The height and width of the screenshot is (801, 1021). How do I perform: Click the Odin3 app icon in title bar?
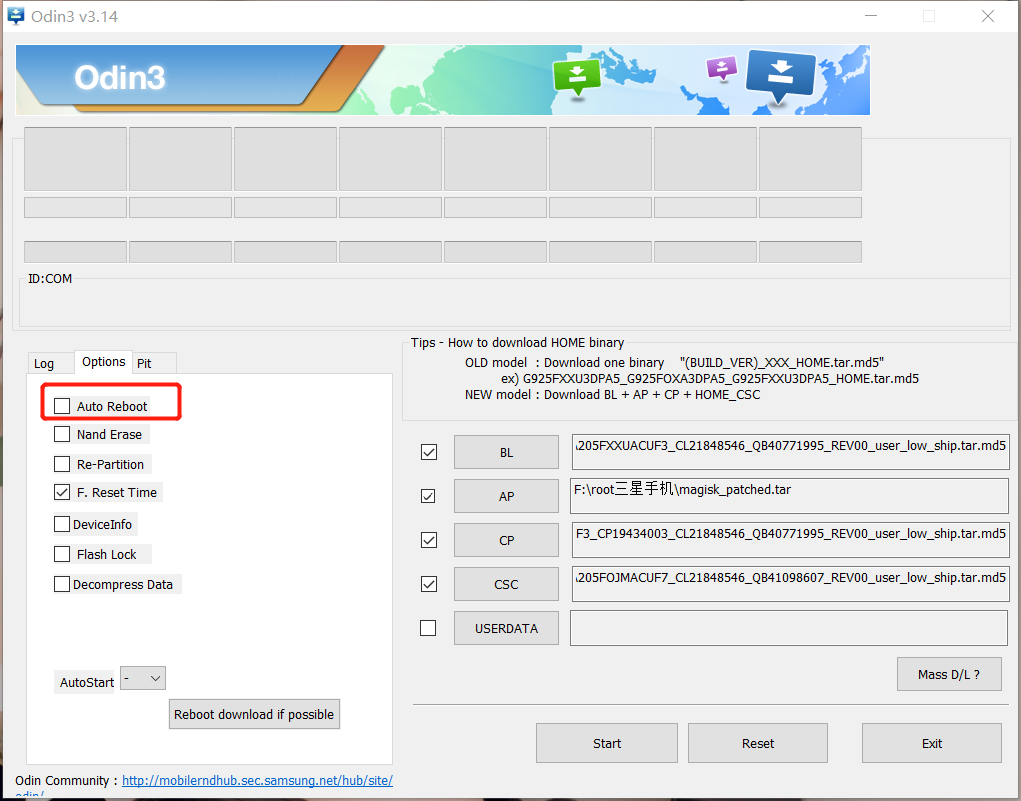[x=15, y=16]
